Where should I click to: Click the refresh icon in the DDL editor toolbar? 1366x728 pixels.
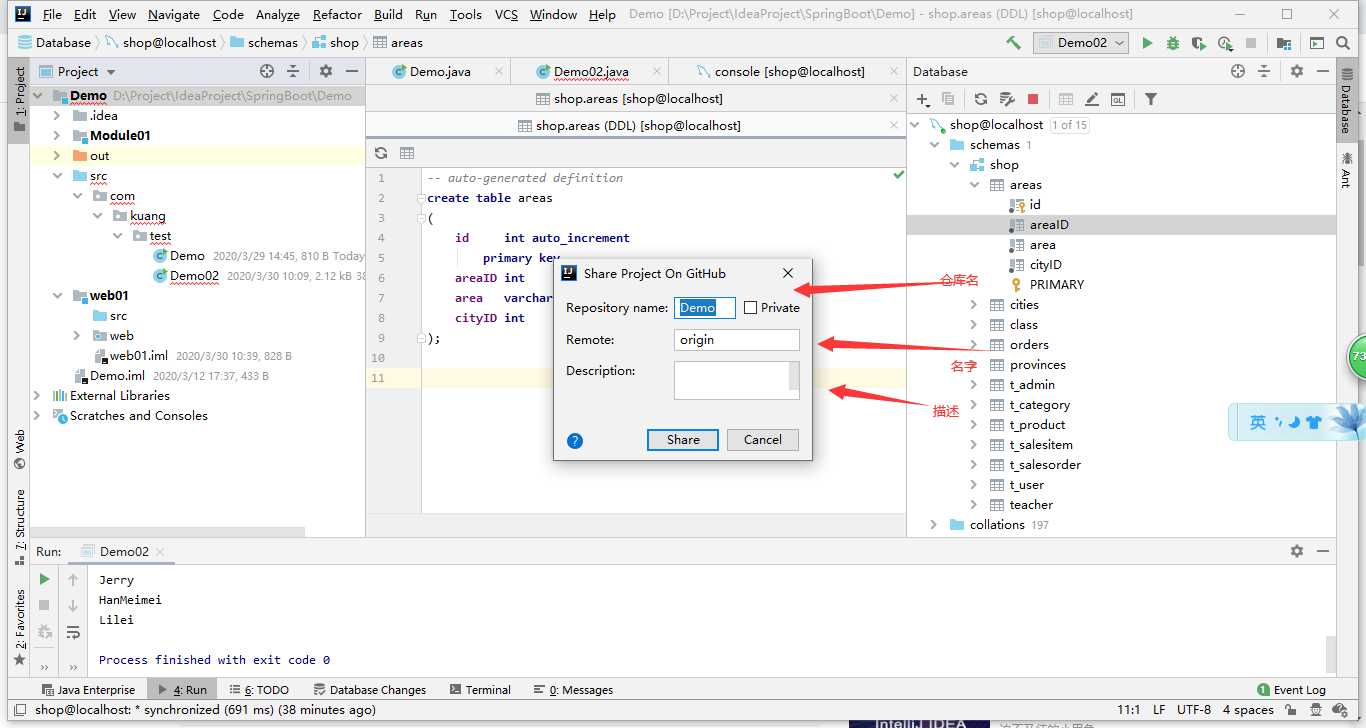pyautogui.click(x=381, y=153)
